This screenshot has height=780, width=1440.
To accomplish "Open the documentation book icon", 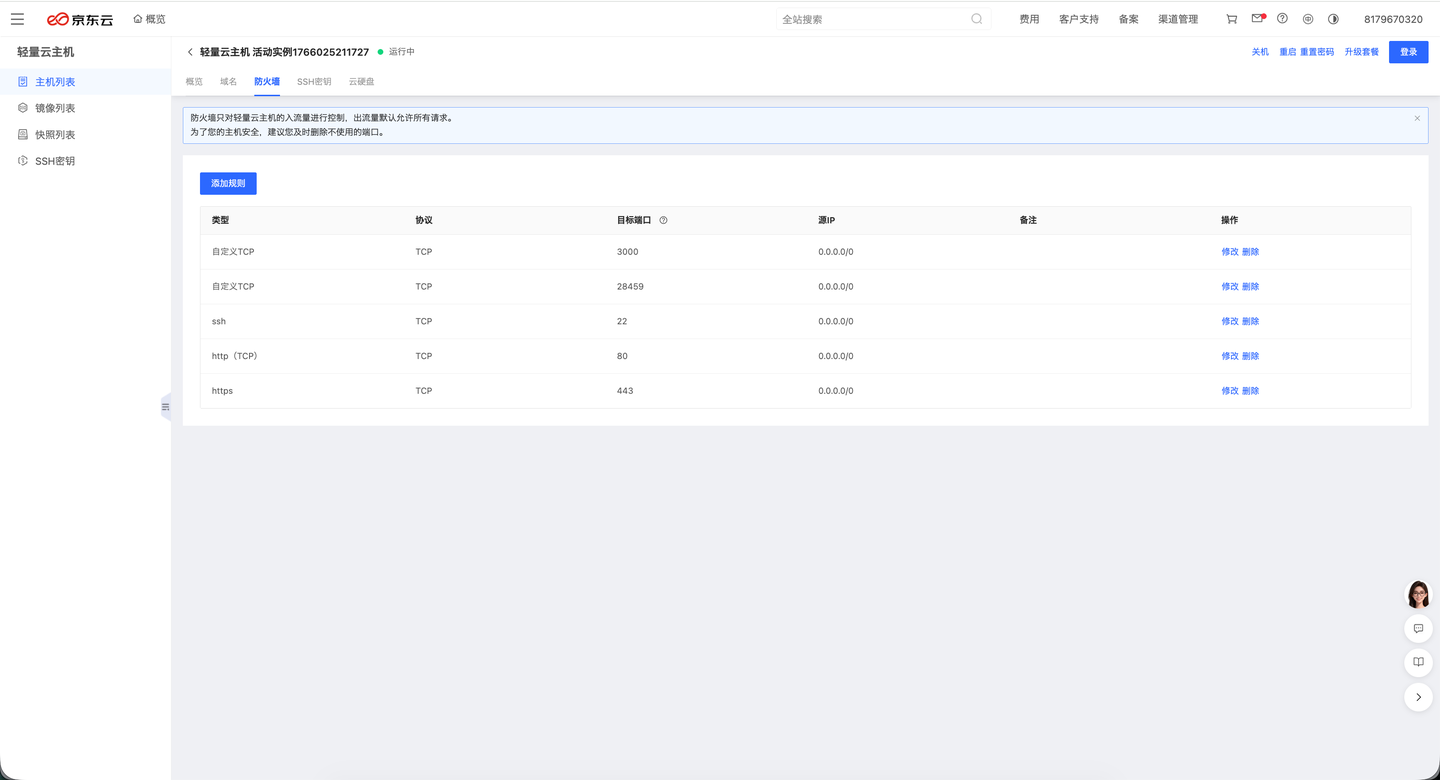I will click(1418, 662).
